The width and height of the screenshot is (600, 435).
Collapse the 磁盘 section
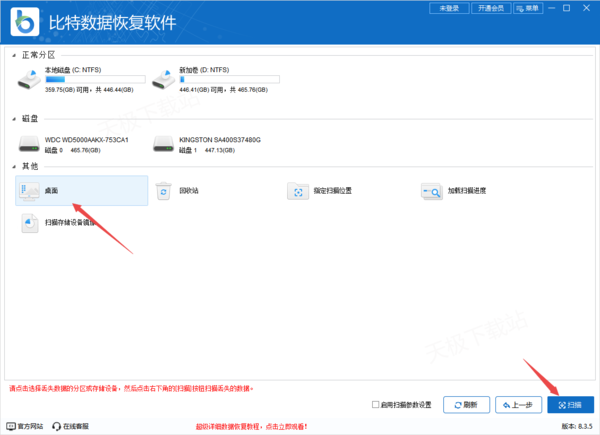click(14, 119)
